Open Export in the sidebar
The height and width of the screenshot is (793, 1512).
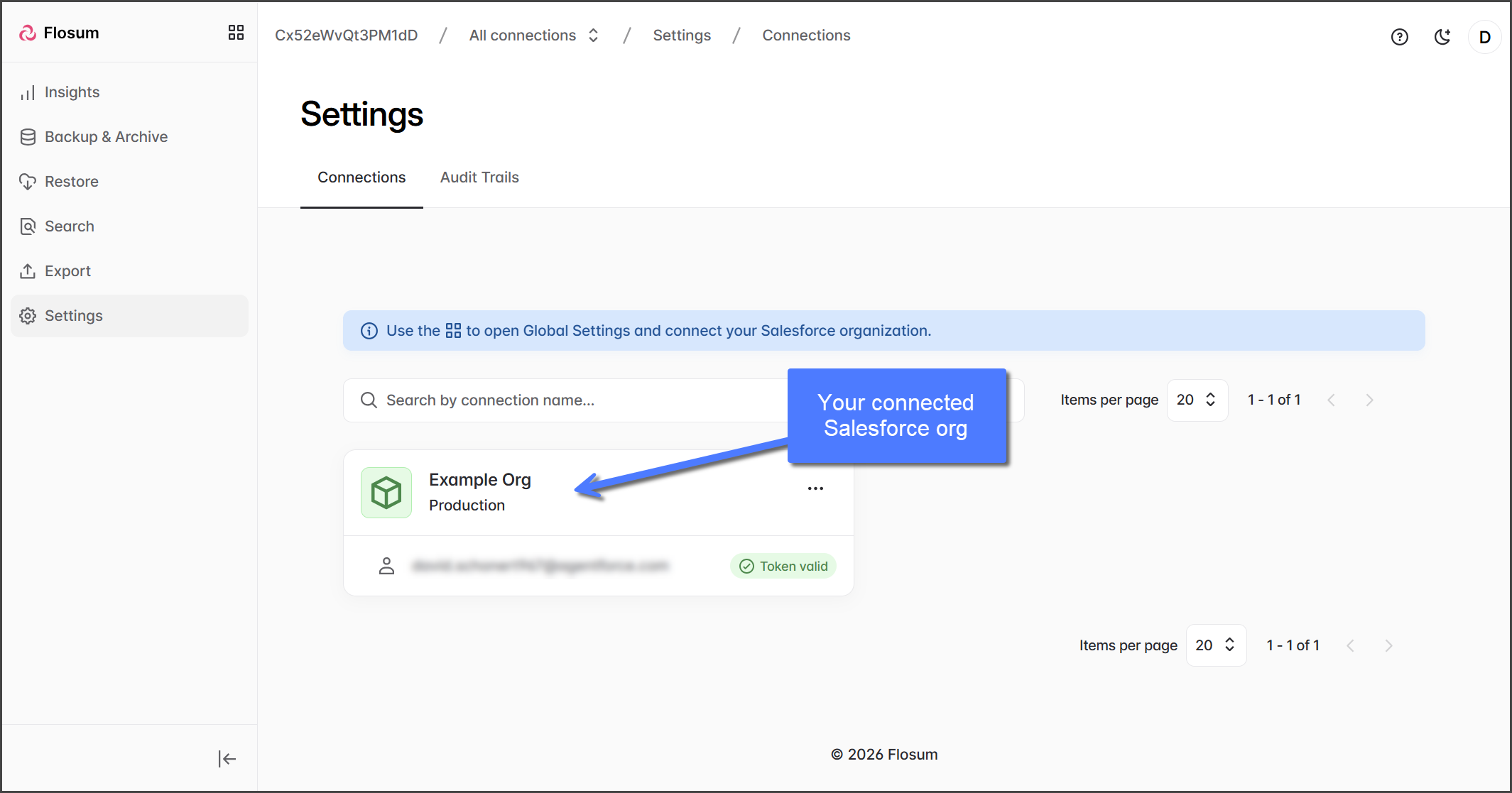click(x=67, y=271)
